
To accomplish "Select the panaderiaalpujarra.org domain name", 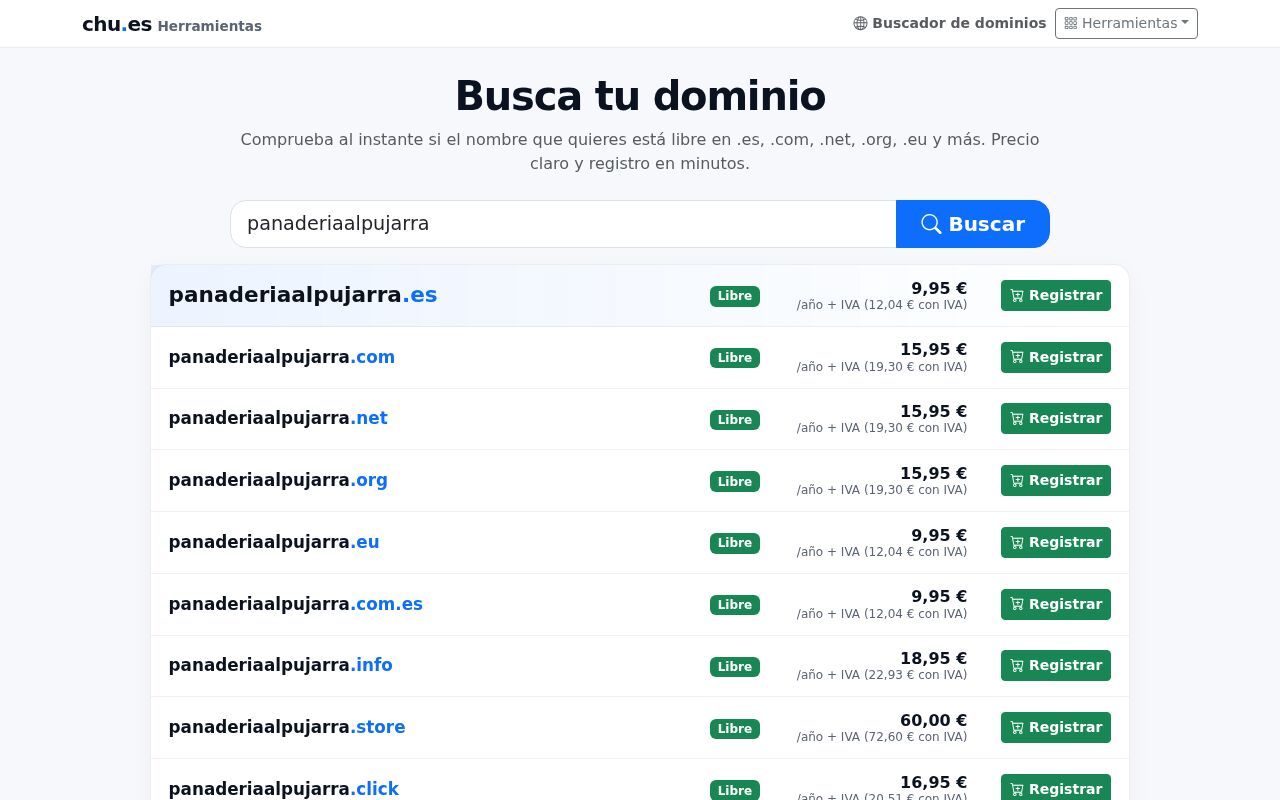I will pyautogui.click(x=278, y=480).
